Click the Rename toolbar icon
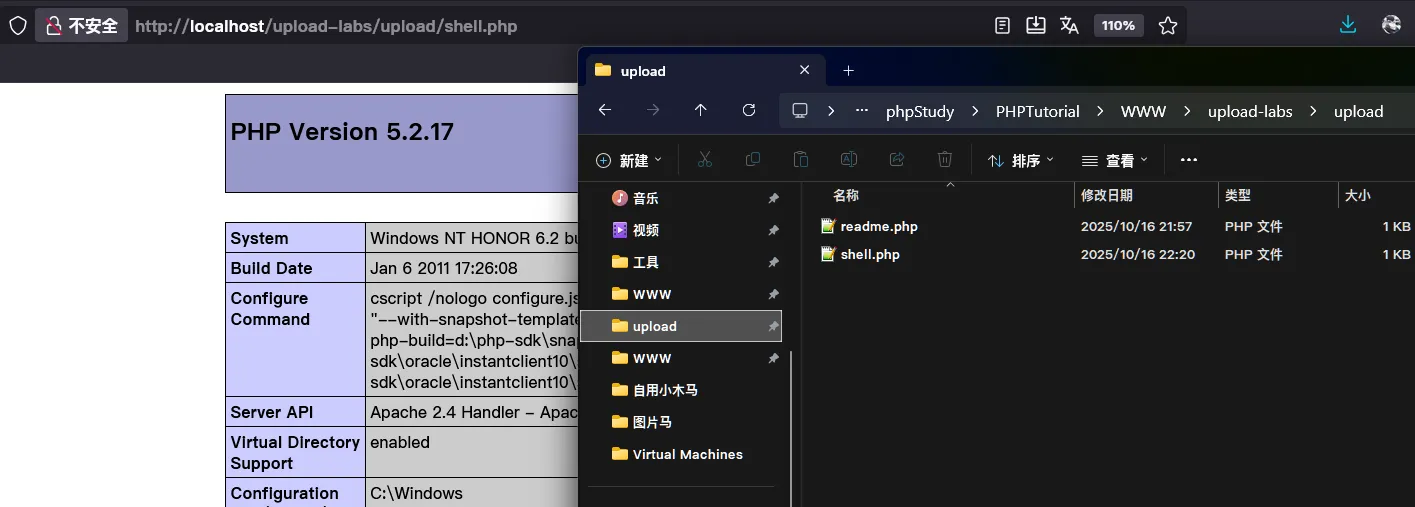This screenshot has height=507, width=1415. (x=849, y=159)
